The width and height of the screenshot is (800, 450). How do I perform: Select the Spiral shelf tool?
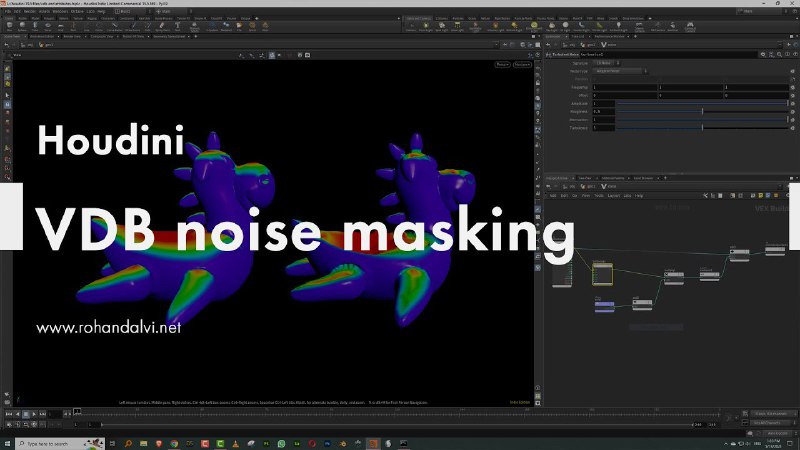click(x=252, y=26)
